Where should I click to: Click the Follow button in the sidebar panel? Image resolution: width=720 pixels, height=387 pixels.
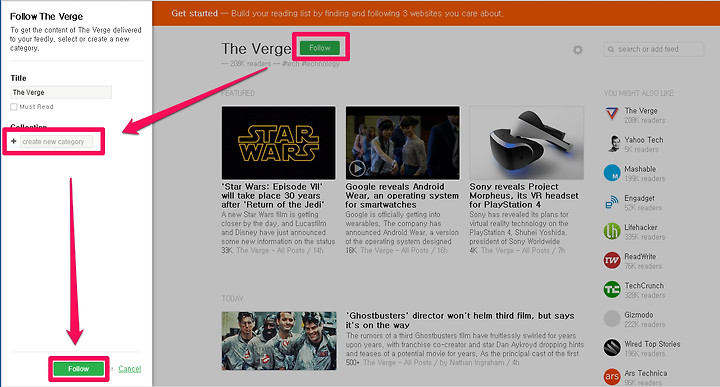(79, 369)
